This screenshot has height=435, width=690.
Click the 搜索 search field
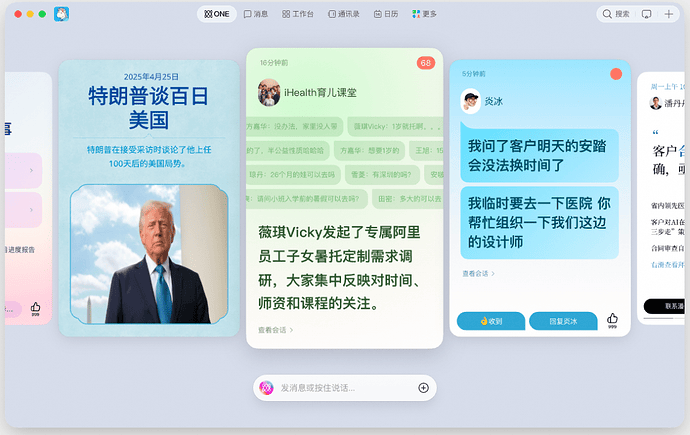[616, 14]
